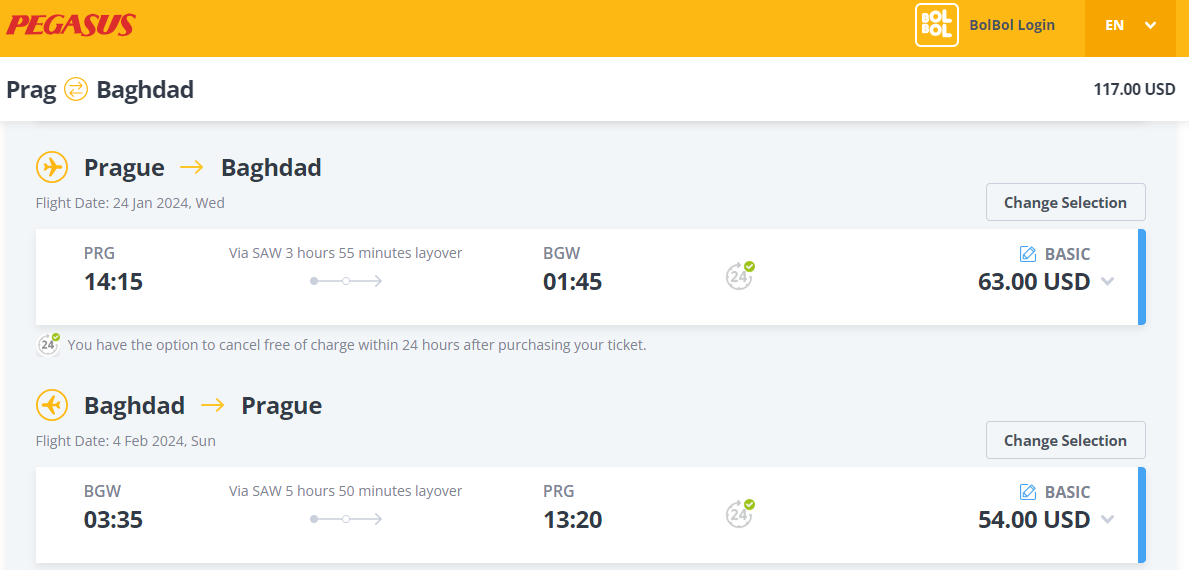Swap route via round-trip arrows icon

click(x=76, y=90)
